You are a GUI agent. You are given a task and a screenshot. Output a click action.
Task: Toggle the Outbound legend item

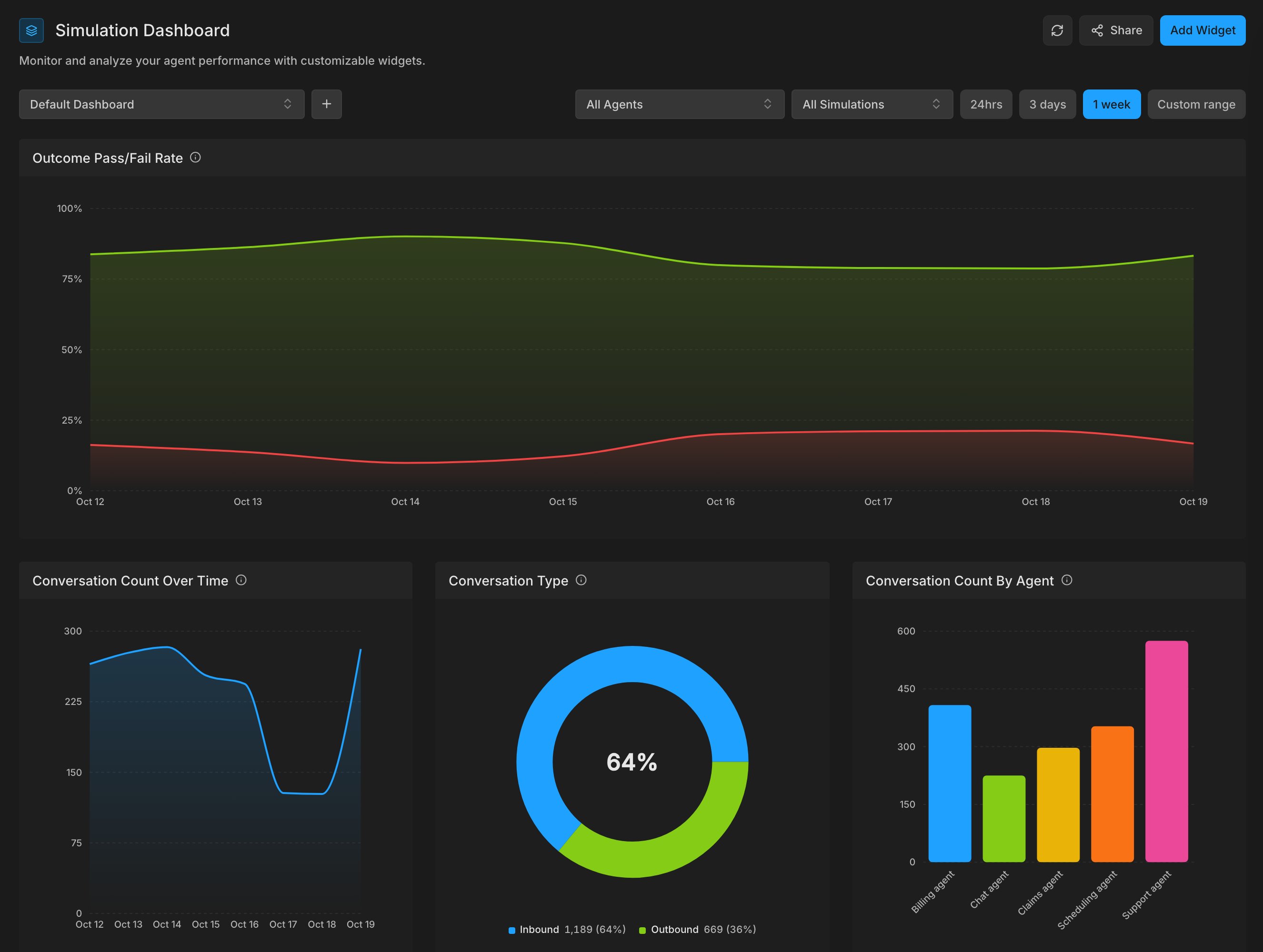coord(697,929)
